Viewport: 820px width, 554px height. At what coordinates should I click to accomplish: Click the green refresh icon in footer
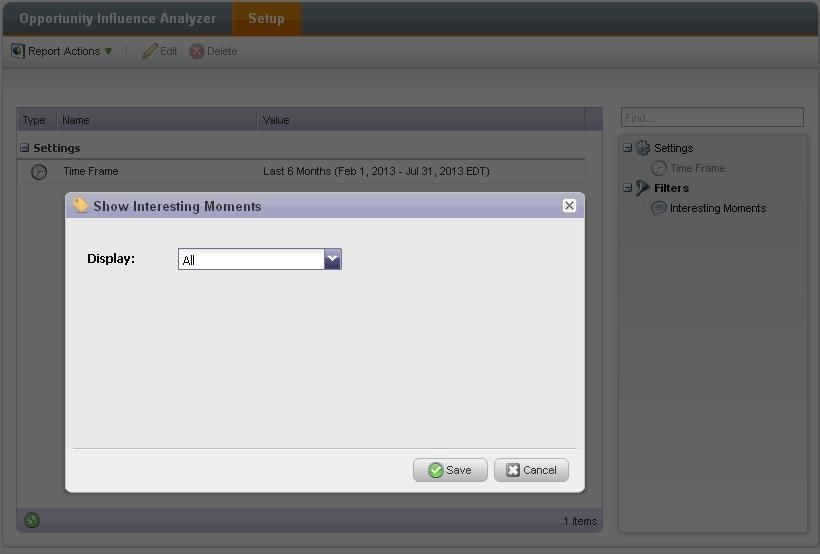tap(32, 520)
